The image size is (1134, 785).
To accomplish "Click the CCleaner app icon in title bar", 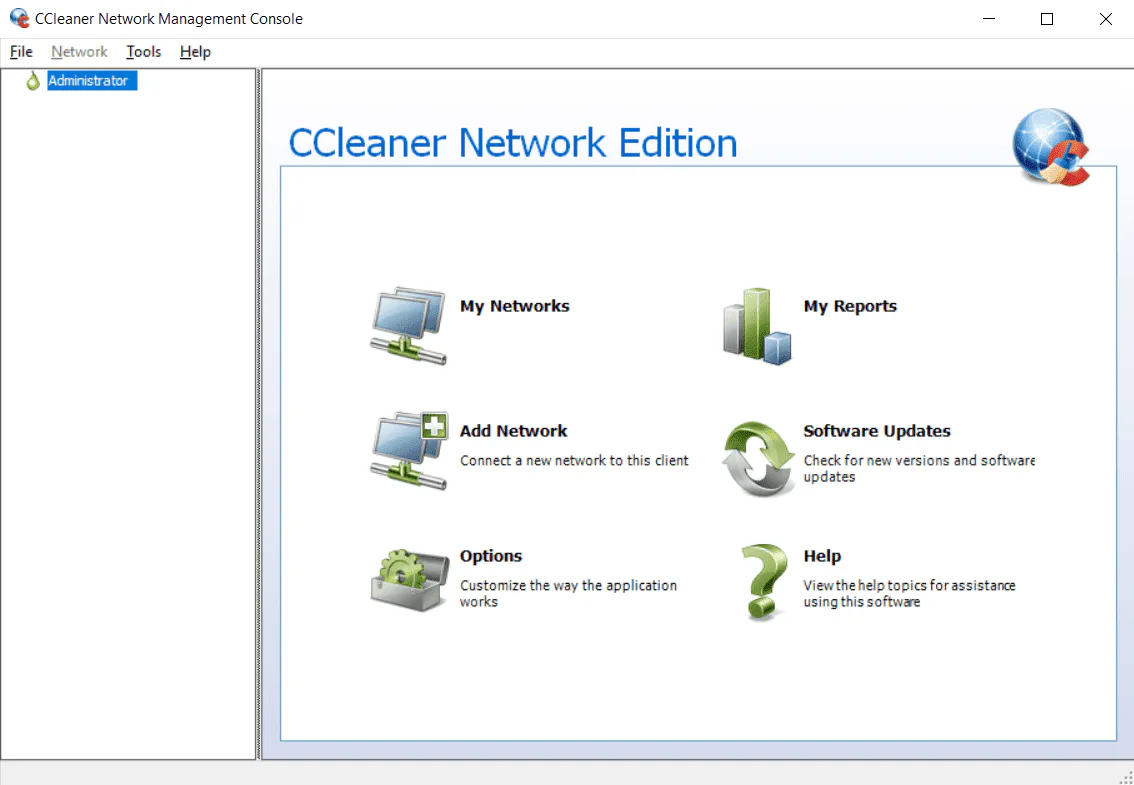I will [x=20, y=19].
